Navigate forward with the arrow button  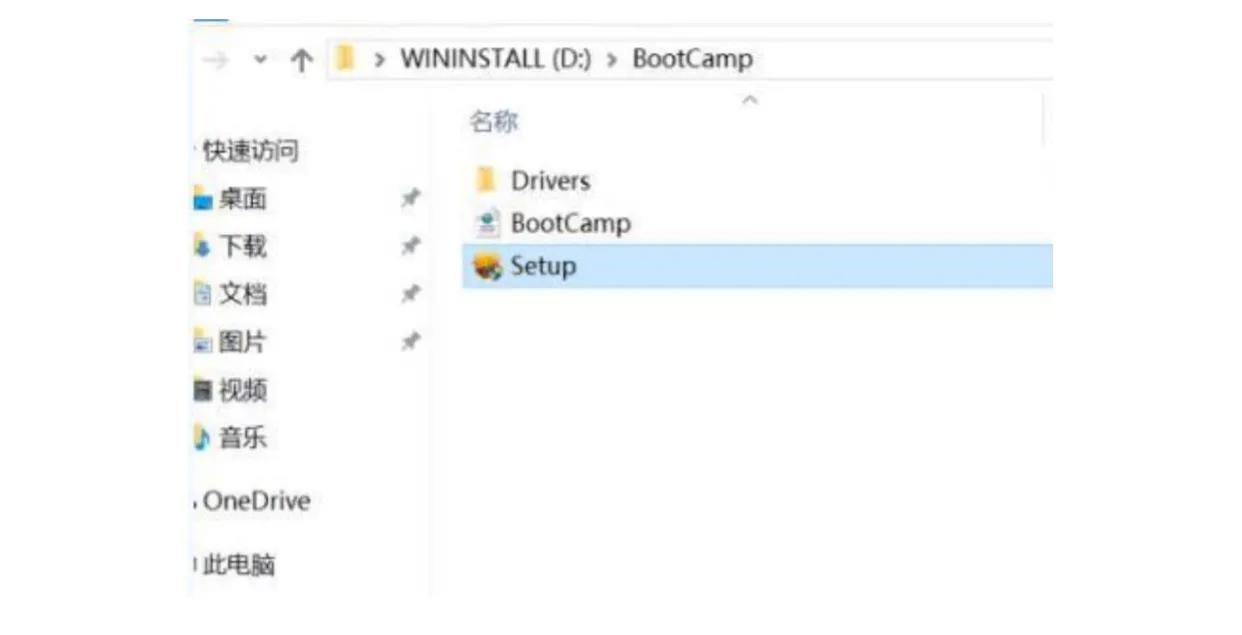215,60
